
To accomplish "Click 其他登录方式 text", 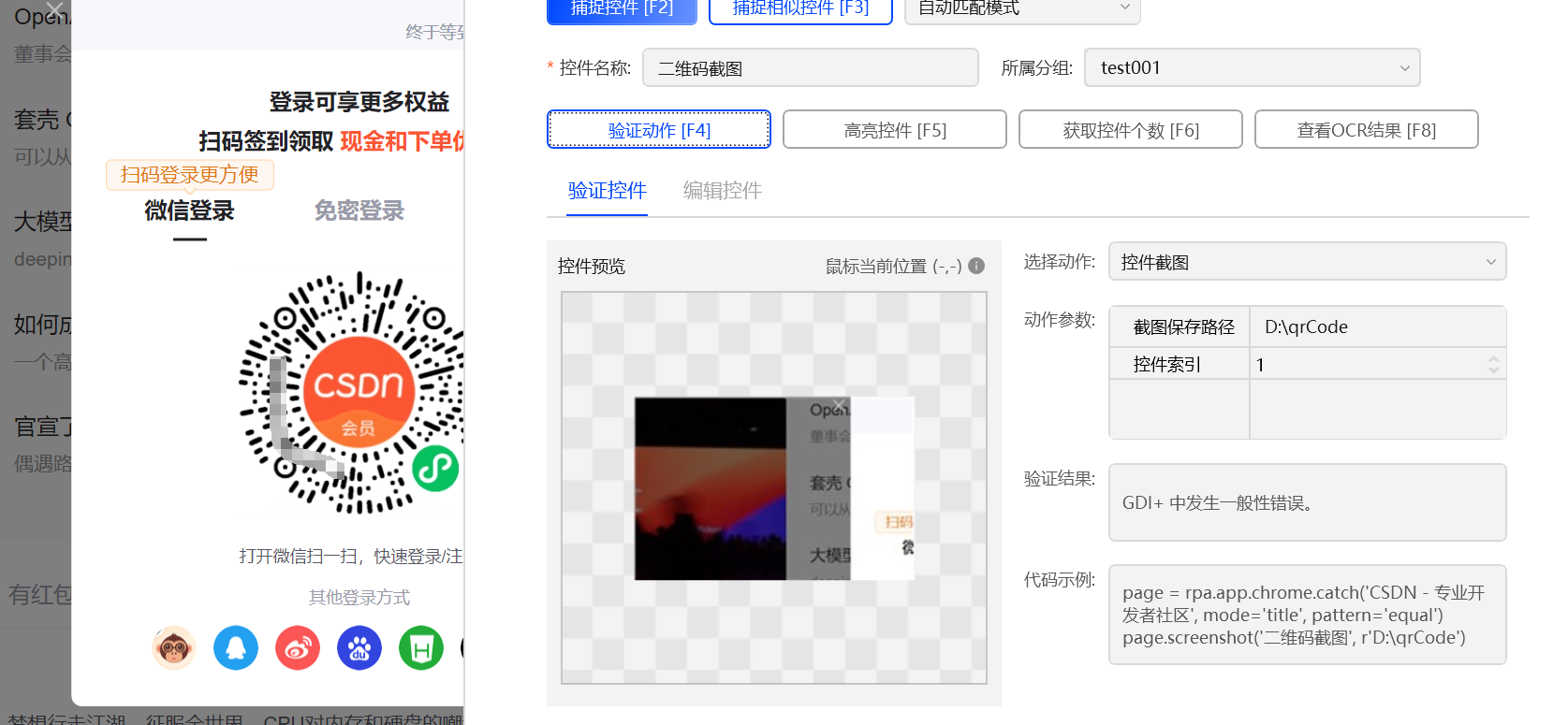I will tap(359, 597).
